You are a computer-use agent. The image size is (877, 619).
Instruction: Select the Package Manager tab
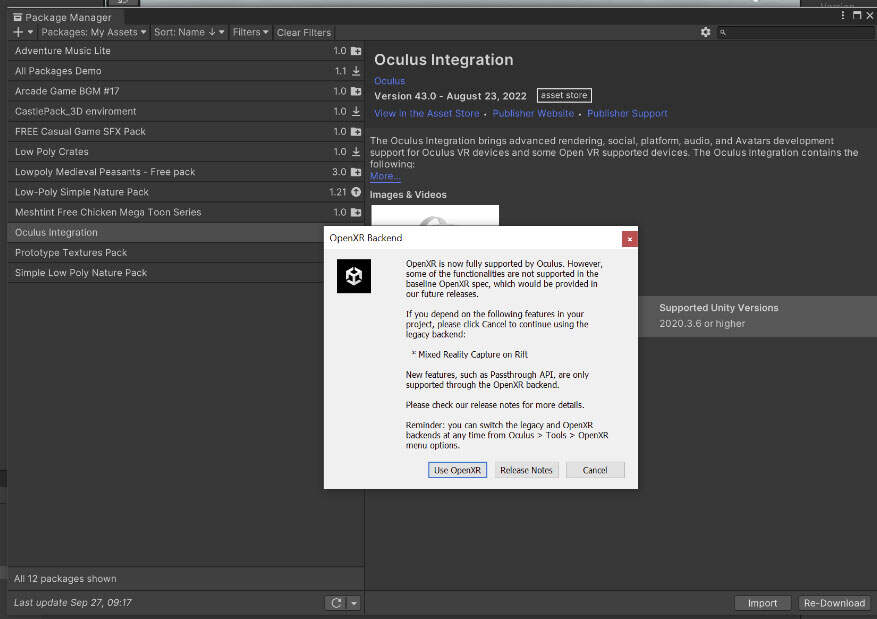(x=61, y=17)
